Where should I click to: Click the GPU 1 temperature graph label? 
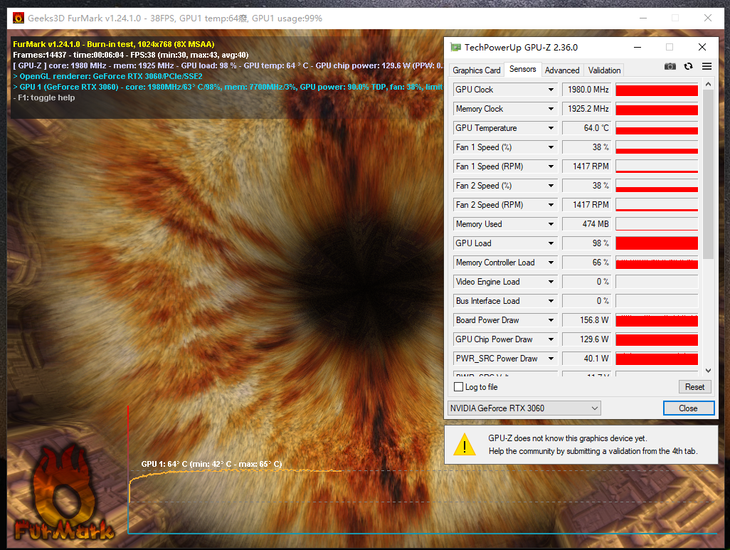tap(211, 464)
